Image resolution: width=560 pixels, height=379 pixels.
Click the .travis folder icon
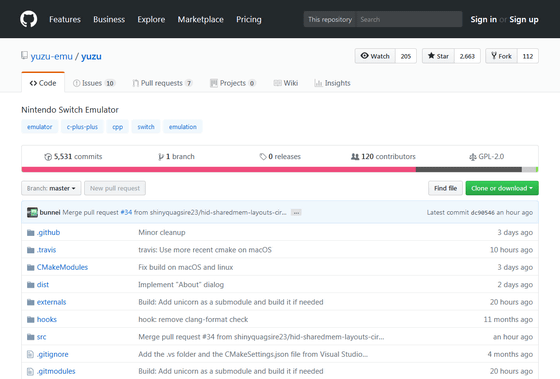(31, 250)
